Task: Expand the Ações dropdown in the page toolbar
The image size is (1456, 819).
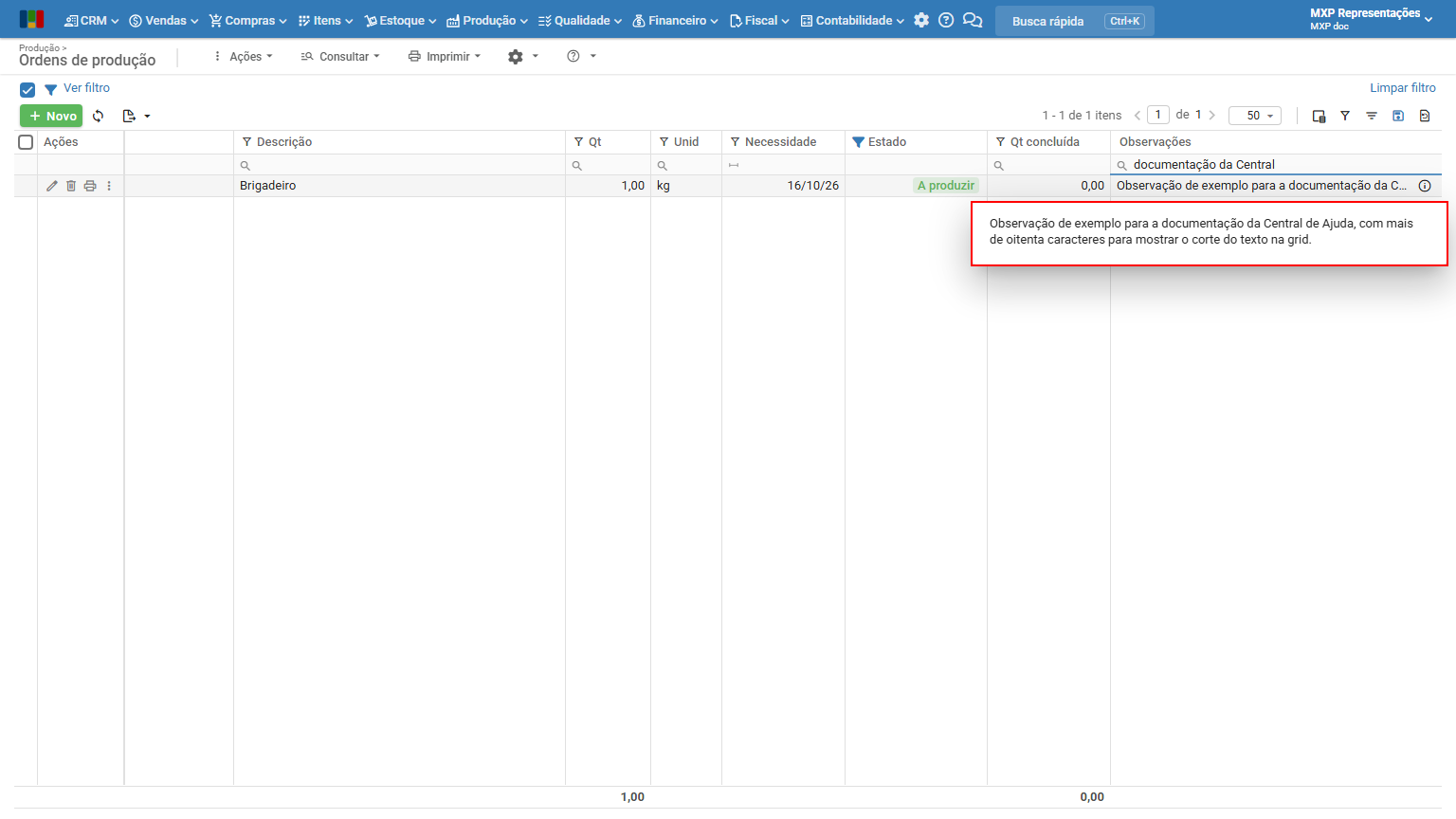Action: [244, 57]
